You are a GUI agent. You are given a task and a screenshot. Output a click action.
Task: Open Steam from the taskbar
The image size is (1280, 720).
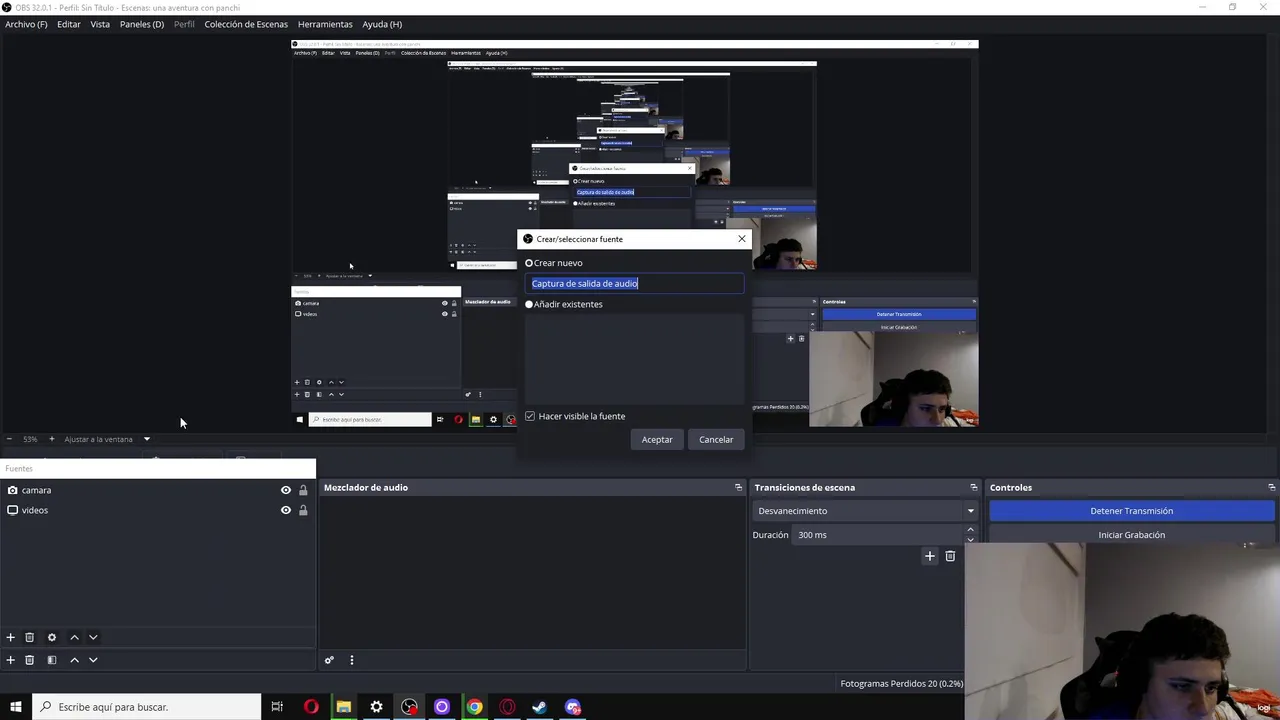[539, 707]
